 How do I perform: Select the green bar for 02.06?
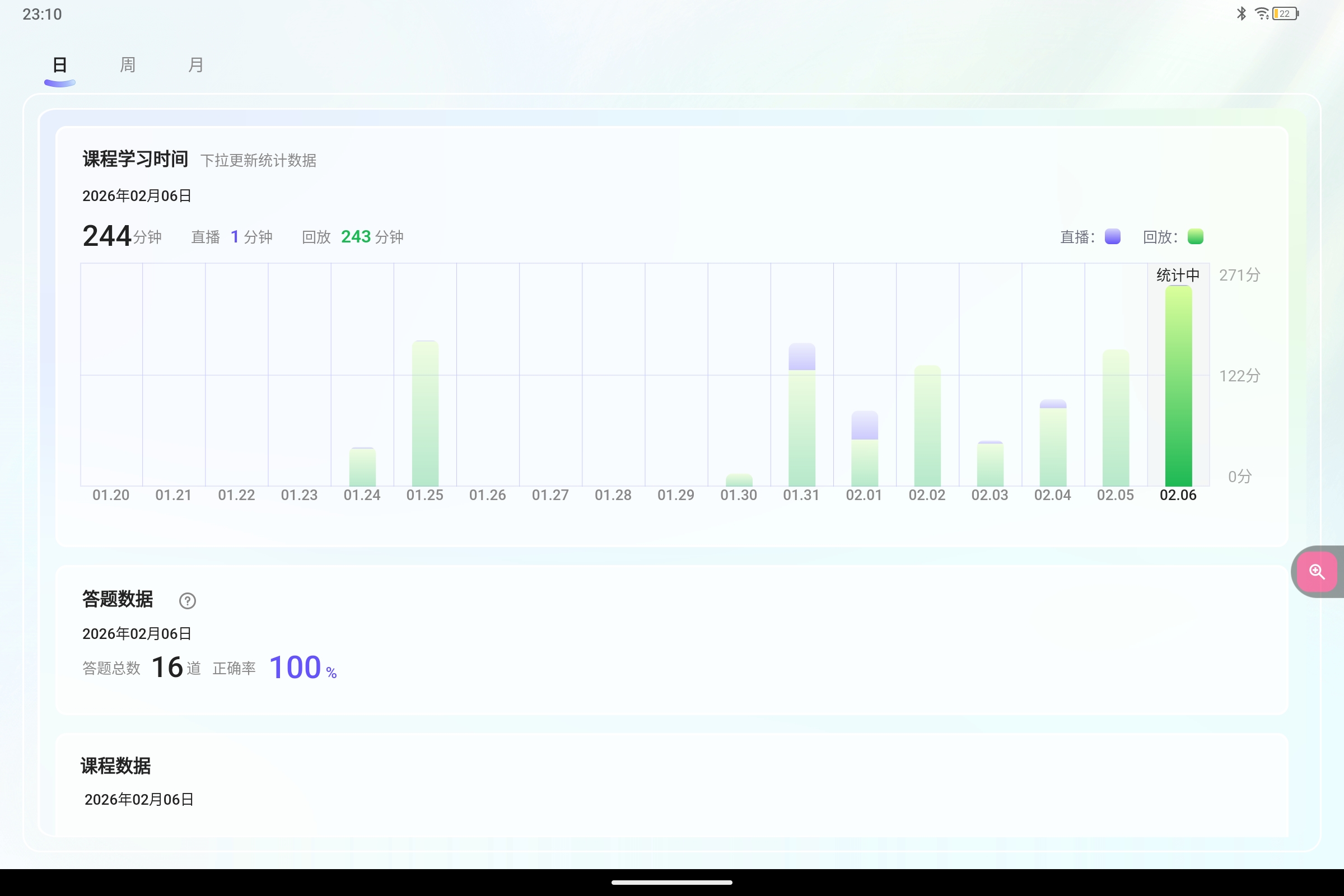1178,383
